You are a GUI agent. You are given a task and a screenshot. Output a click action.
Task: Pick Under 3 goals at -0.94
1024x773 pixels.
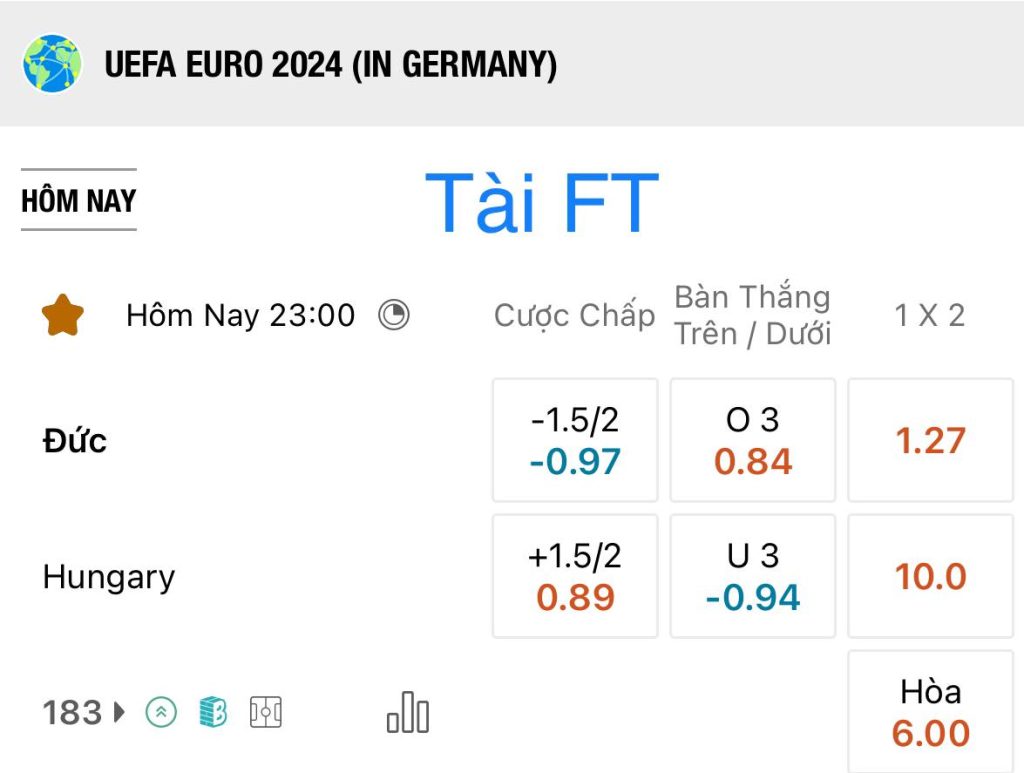pos(753,576)
